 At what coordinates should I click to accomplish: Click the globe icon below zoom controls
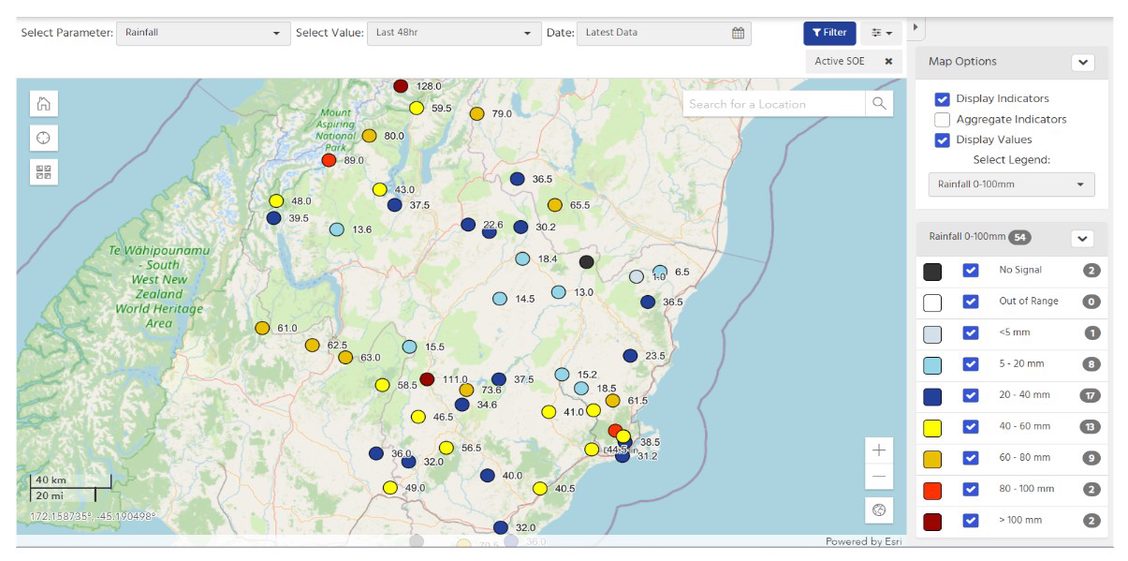point(878,510)
